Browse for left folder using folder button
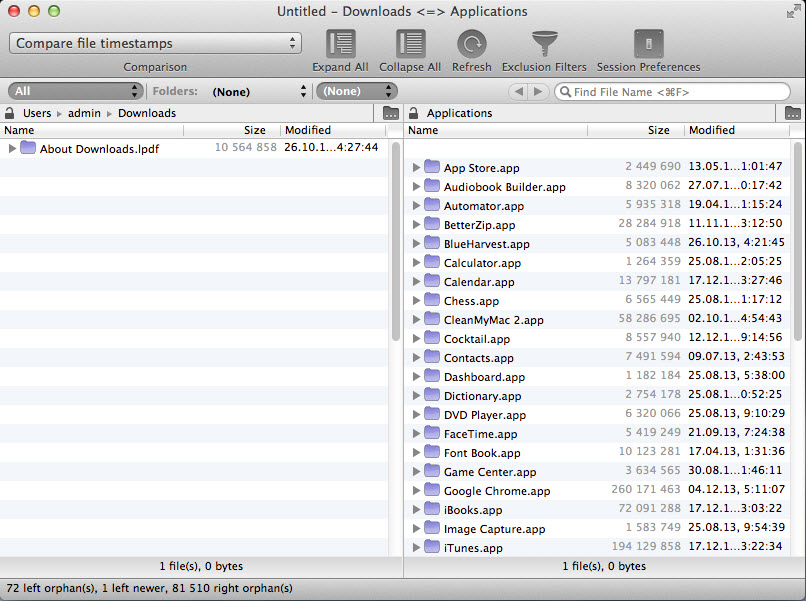The width and height of the screenshot is (806, 601). click(391, 113)
